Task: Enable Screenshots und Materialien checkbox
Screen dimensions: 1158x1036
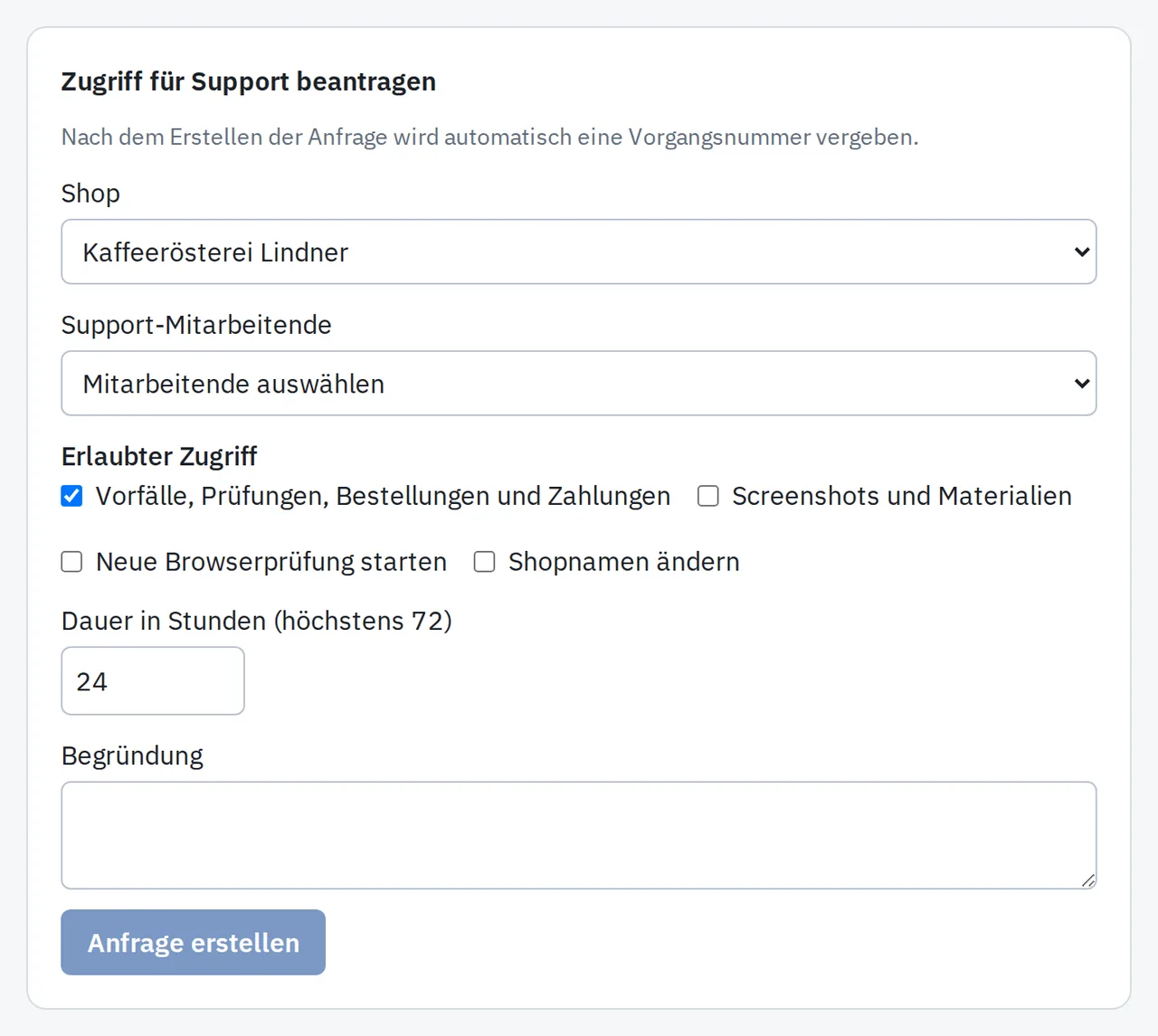Action: point(708,496)
